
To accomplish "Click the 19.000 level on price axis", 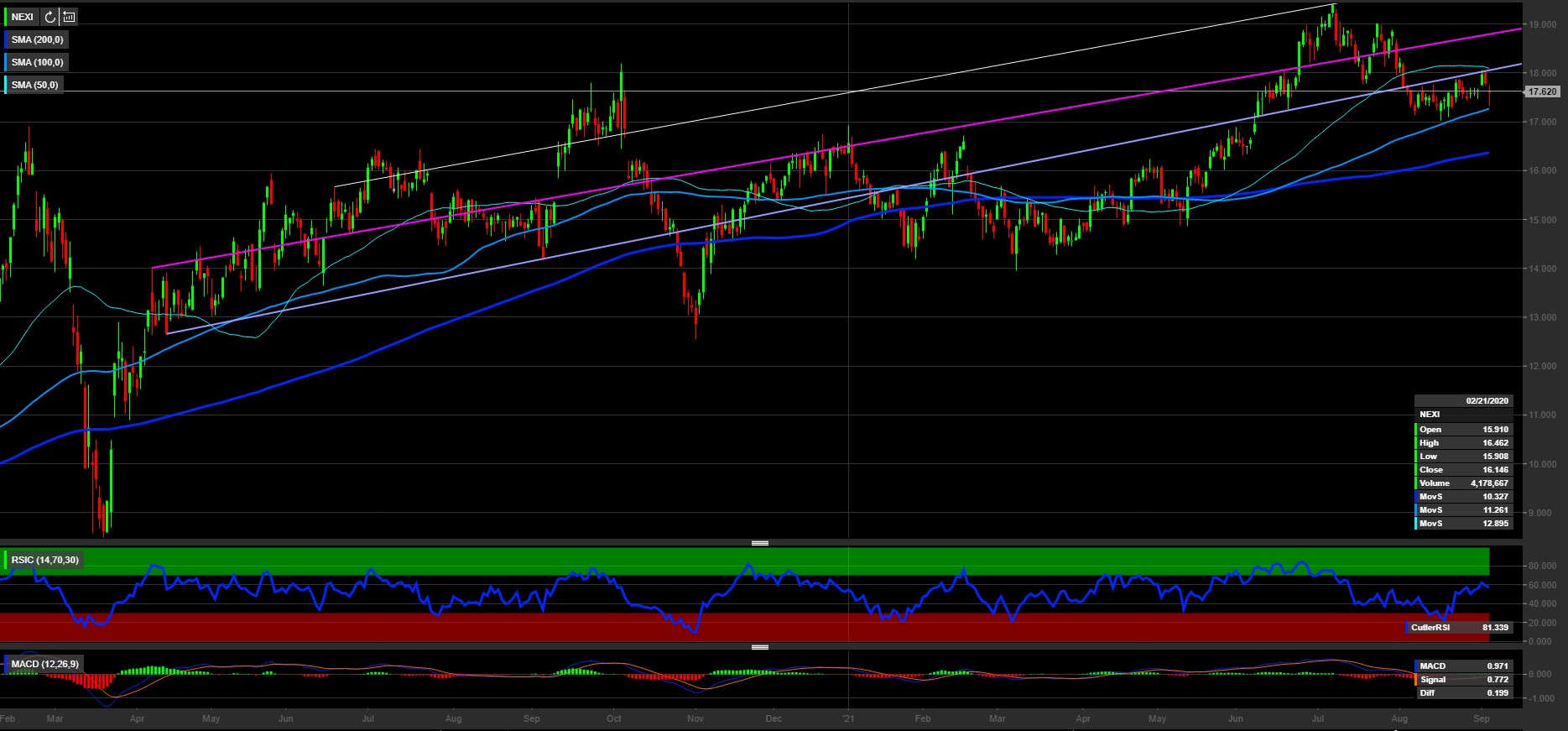I will point(1542,25).
